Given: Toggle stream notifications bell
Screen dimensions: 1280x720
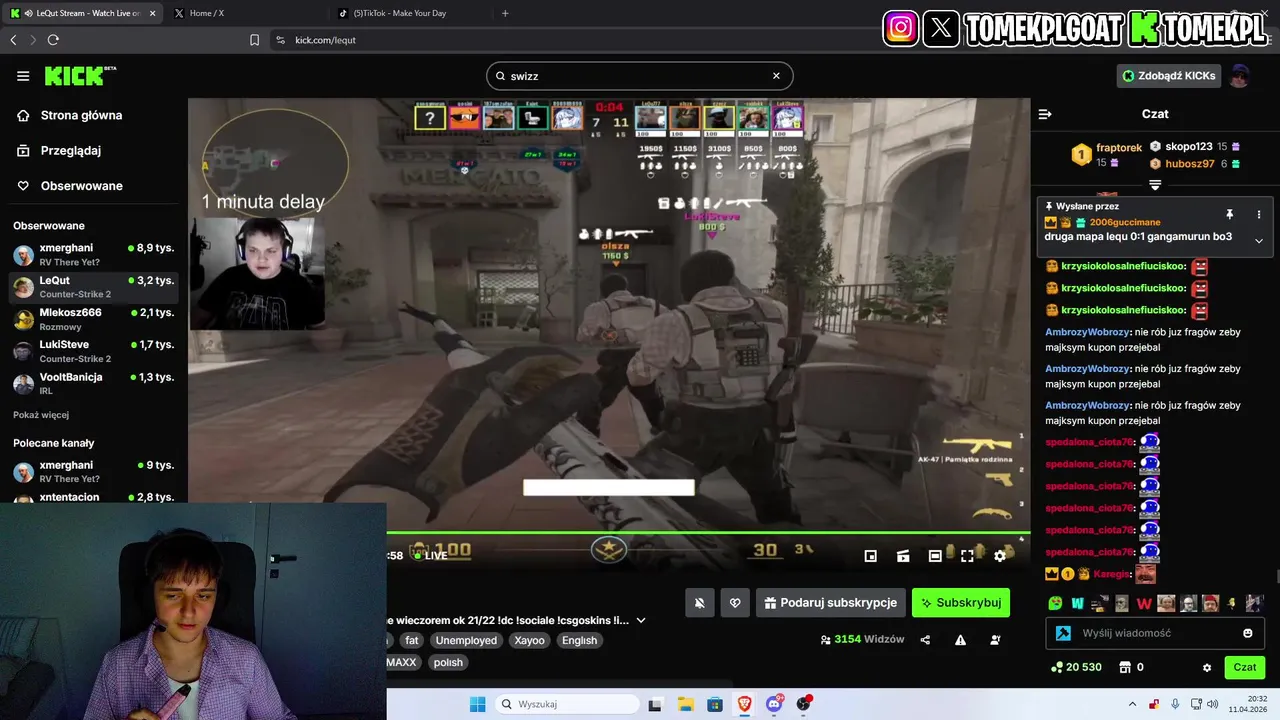Looking at the screenshot, I should [699, 603].
